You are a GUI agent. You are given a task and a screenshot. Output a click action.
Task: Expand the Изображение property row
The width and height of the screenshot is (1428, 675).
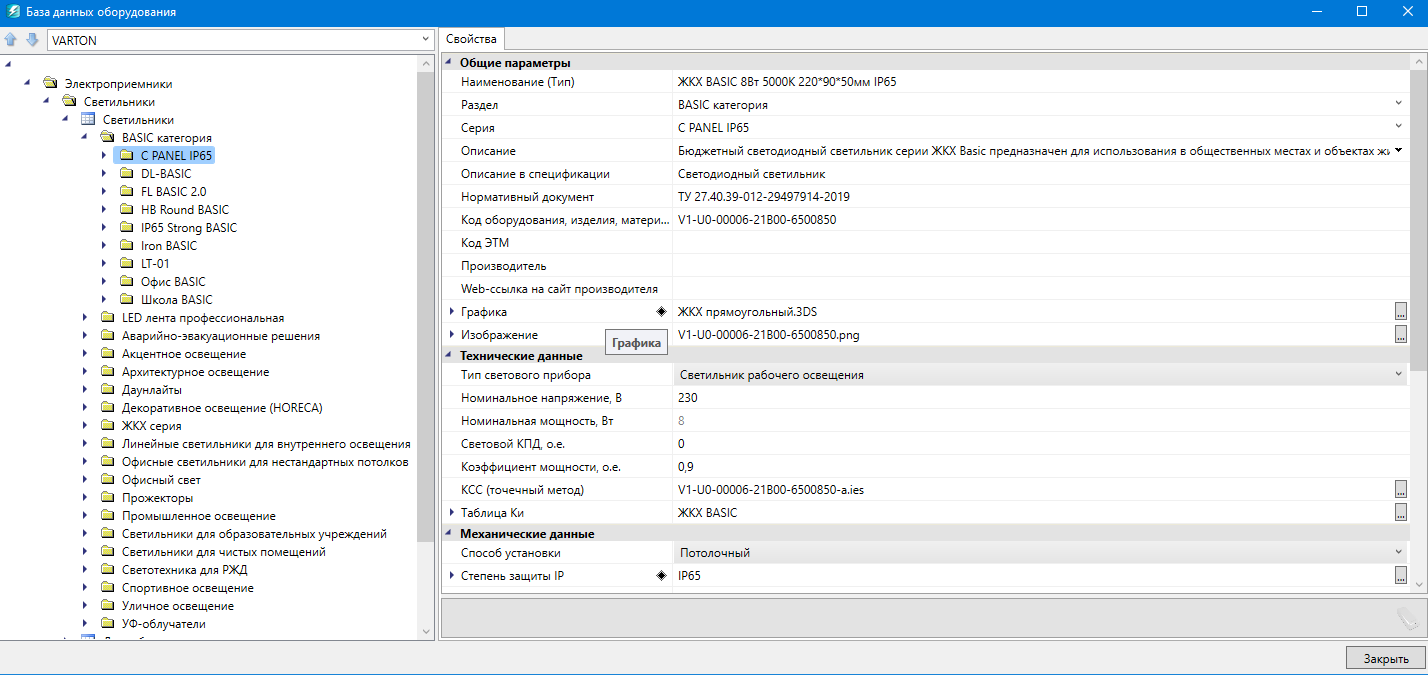pos(452,335)
